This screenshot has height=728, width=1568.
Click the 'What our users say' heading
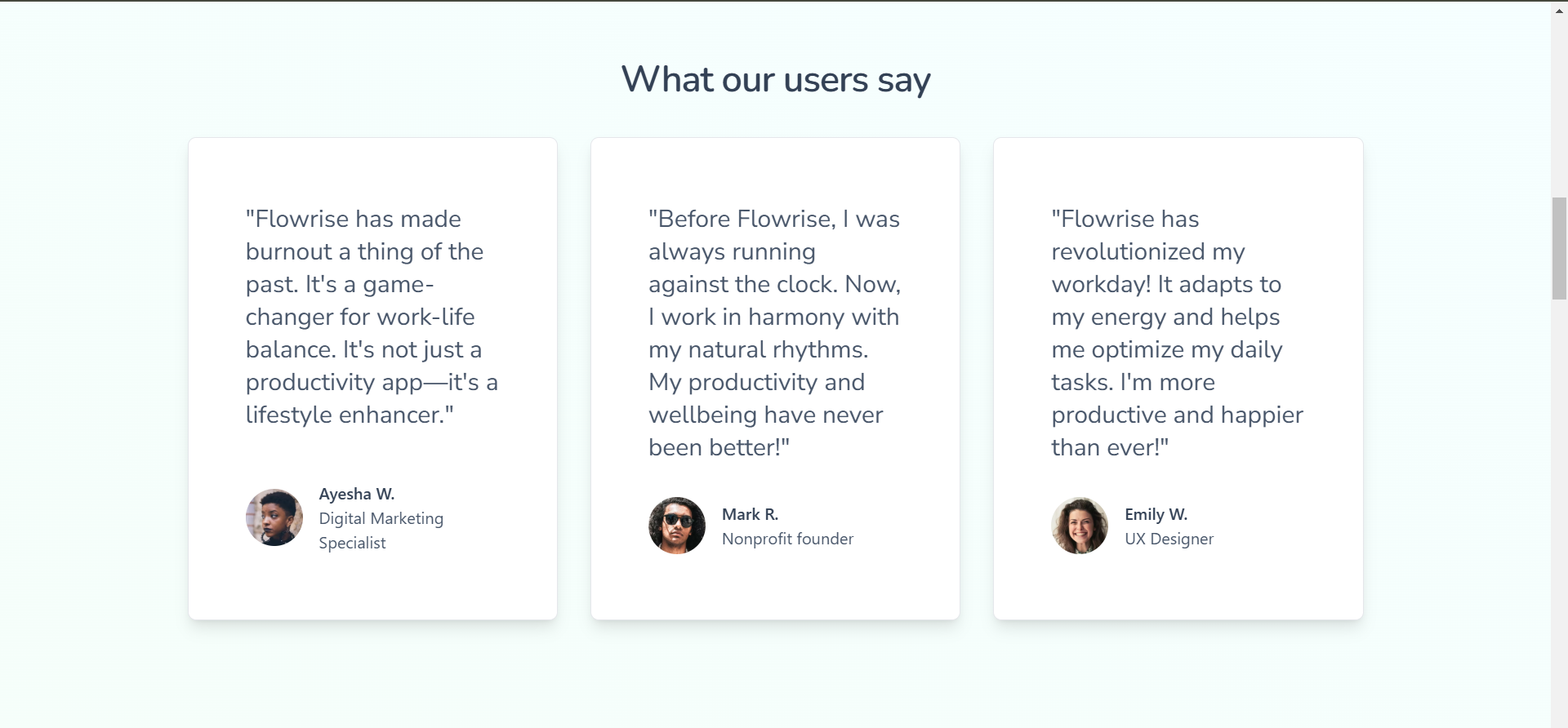click(776, 80)
